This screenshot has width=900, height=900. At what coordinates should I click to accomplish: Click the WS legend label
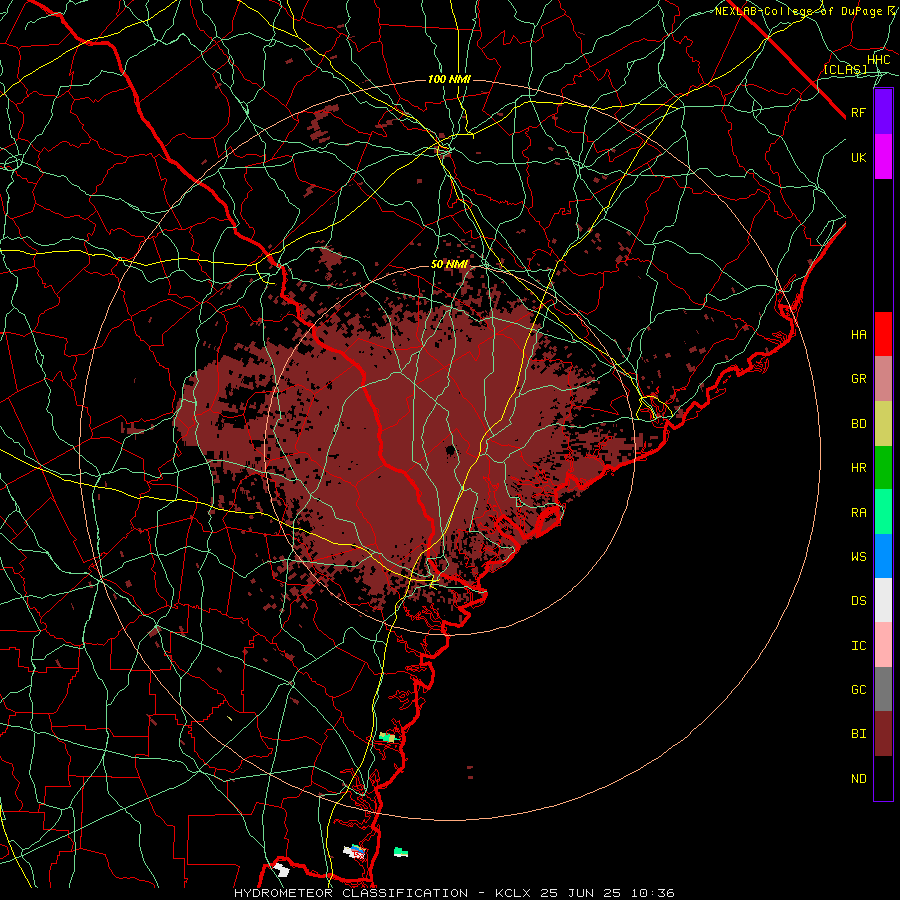pos(859,556)
